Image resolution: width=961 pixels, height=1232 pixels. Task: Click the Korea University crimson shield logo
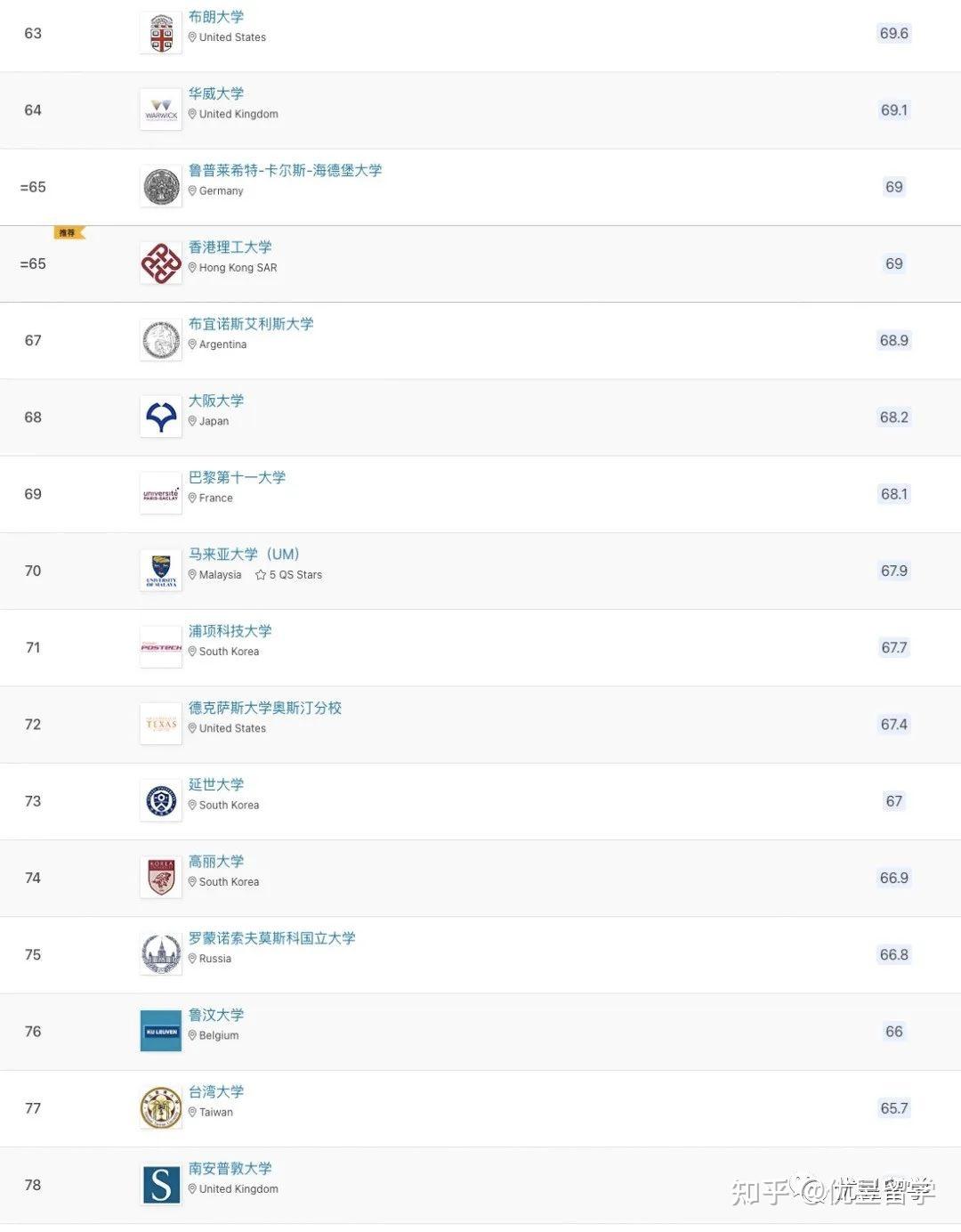(160, 877)
